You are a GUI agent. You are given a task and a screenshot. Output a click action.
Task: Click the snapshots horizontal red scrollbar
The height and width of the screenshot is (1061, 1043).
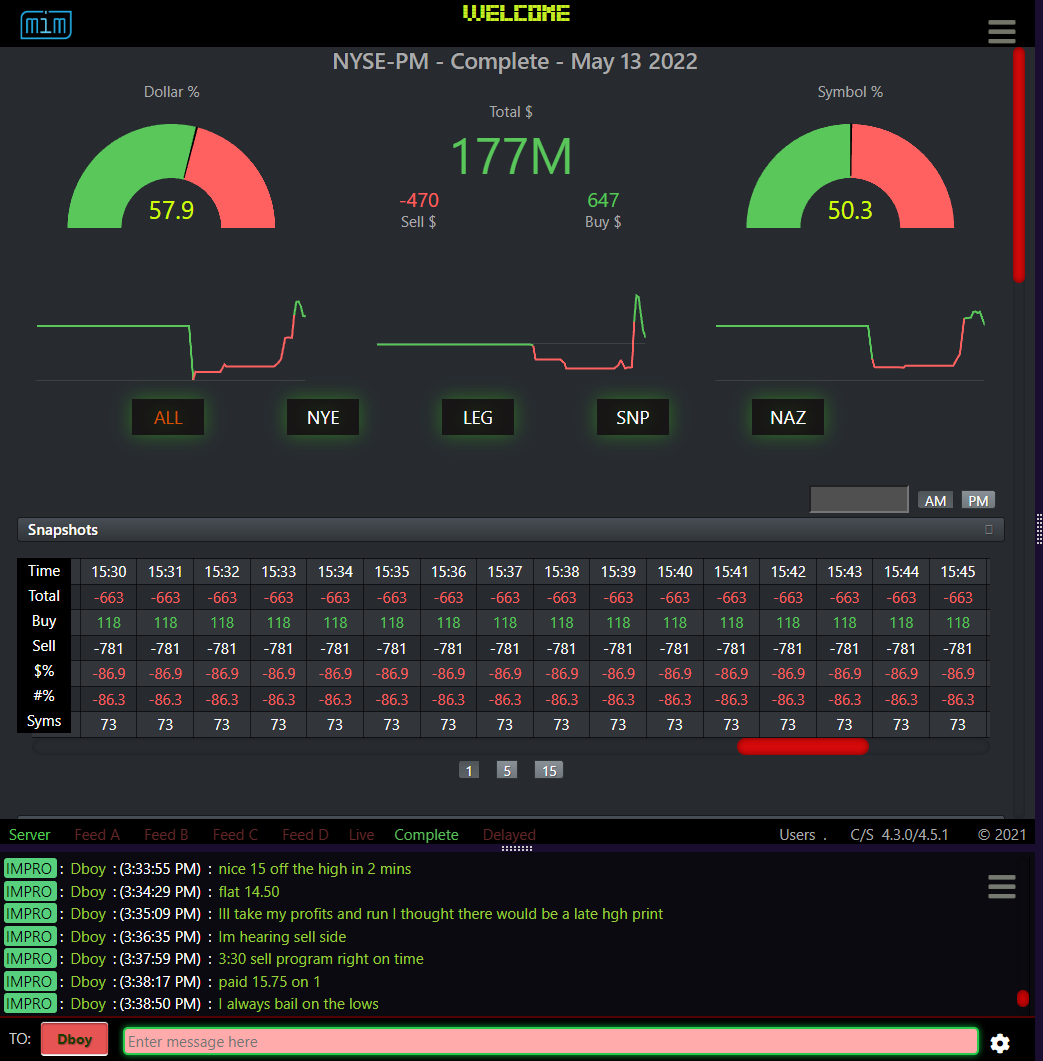tap(802, 746)
